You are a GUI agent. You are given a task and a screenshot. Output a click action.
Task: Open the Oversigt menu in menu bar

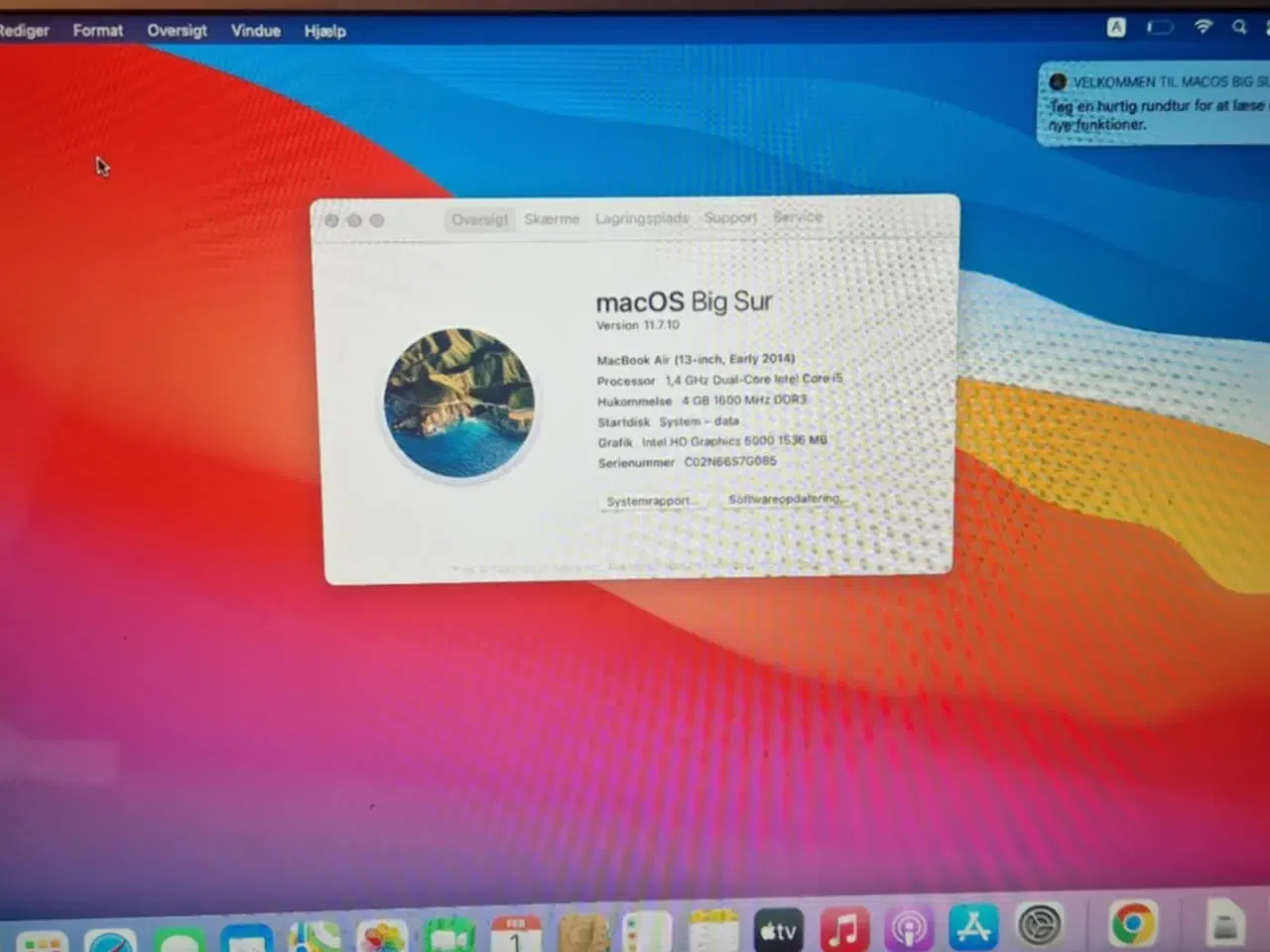177,31
